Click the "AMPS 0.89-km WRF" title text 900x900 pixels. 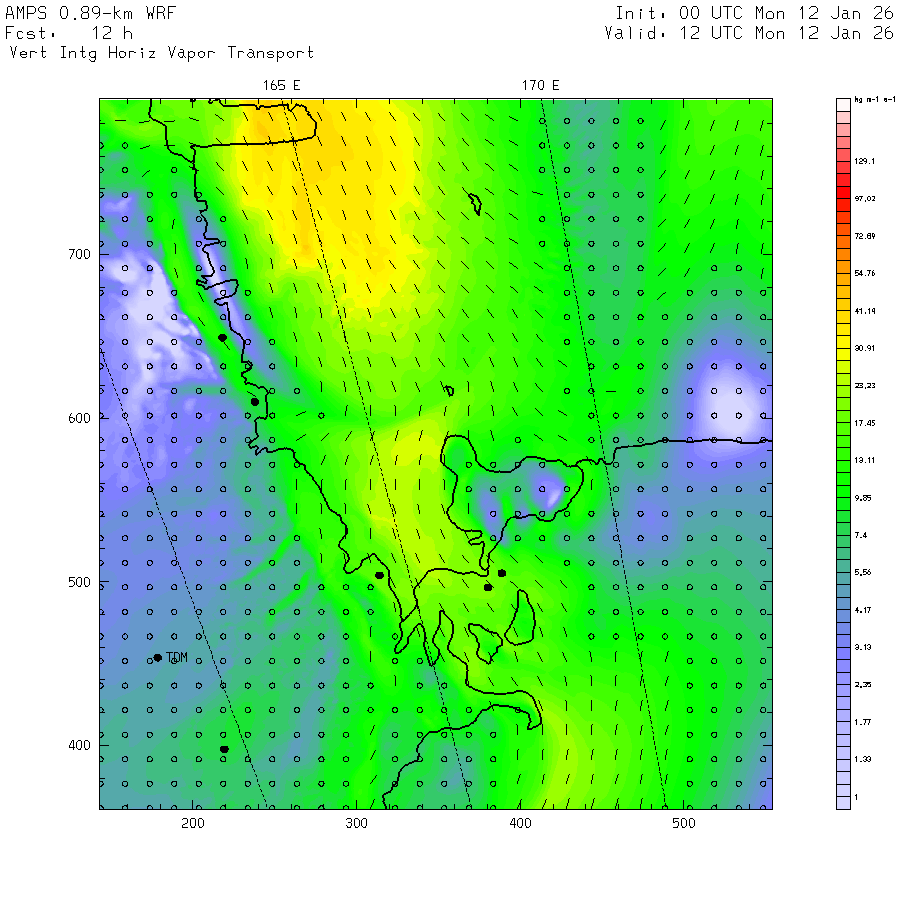[x=90, y=13]
